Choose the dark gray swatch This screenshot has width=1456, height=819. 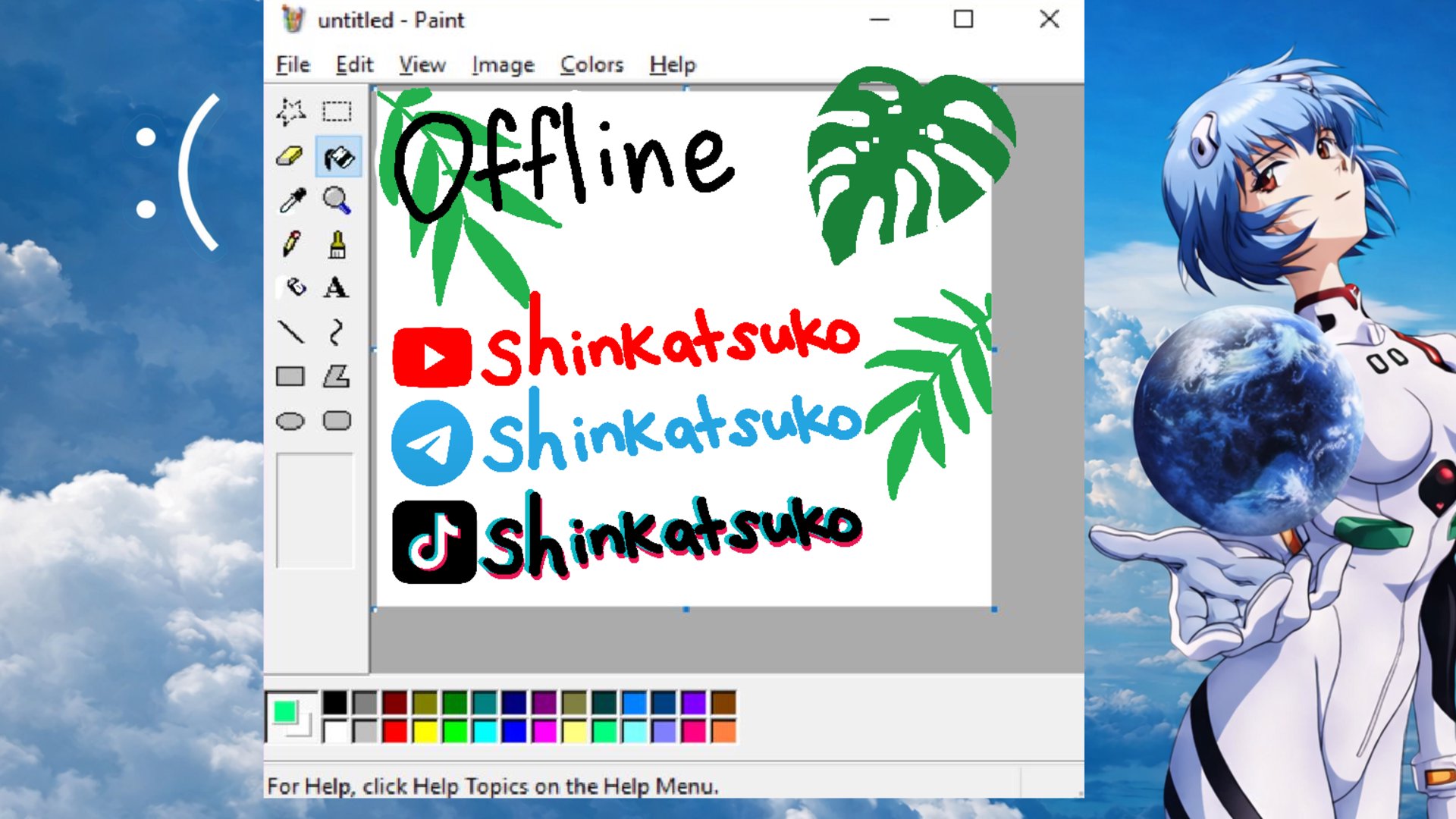pos(365,702)
